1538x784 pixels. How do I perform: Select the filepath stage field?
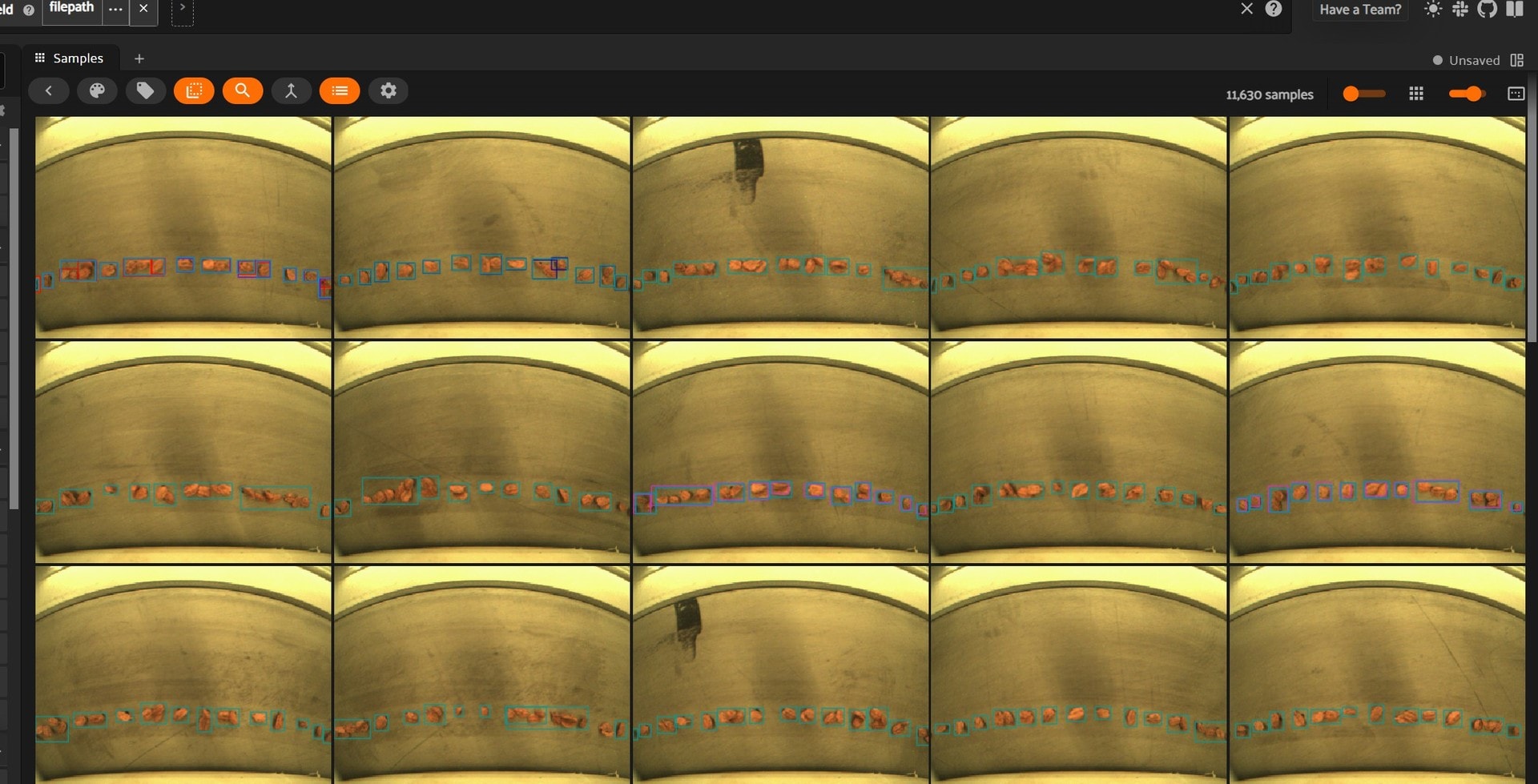[x=71, y=8]
